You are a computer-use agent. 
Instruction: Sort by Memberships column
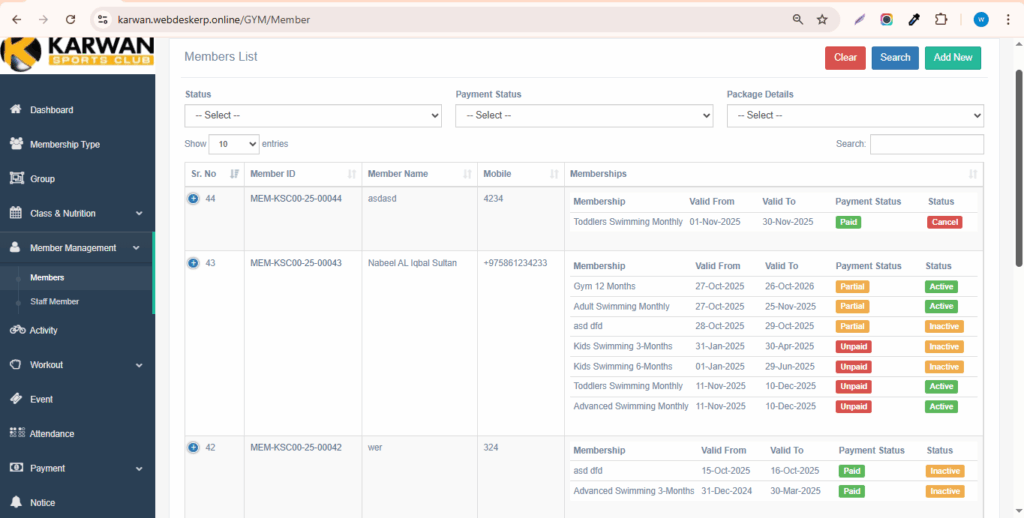coord(773,174)
